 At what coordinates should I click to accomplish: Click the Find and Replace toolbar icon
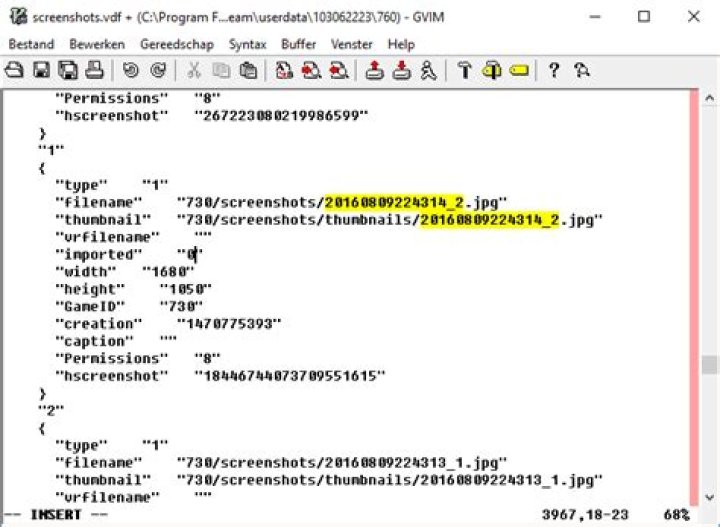[284, 70]
